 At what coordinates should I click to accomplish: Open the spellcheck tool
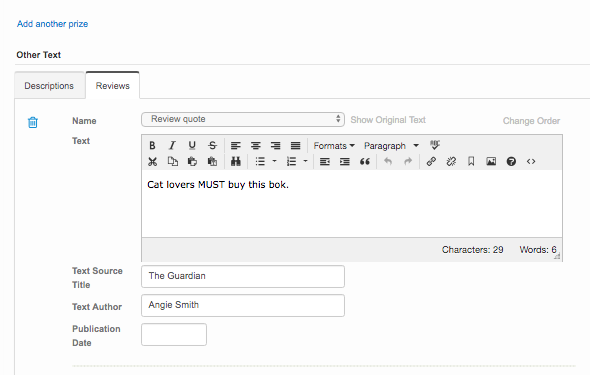435,145
